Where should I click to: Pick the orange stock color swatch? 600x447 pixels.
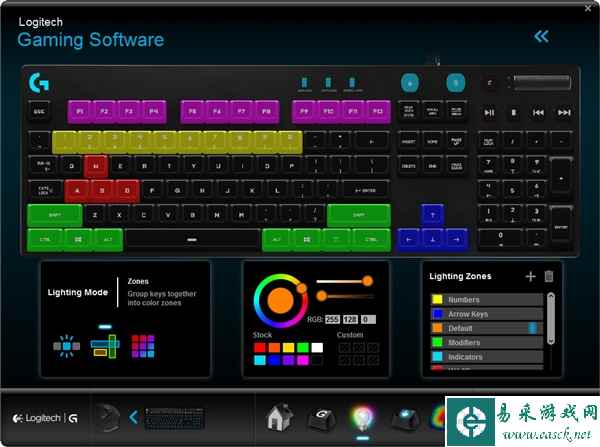point(274,347)
